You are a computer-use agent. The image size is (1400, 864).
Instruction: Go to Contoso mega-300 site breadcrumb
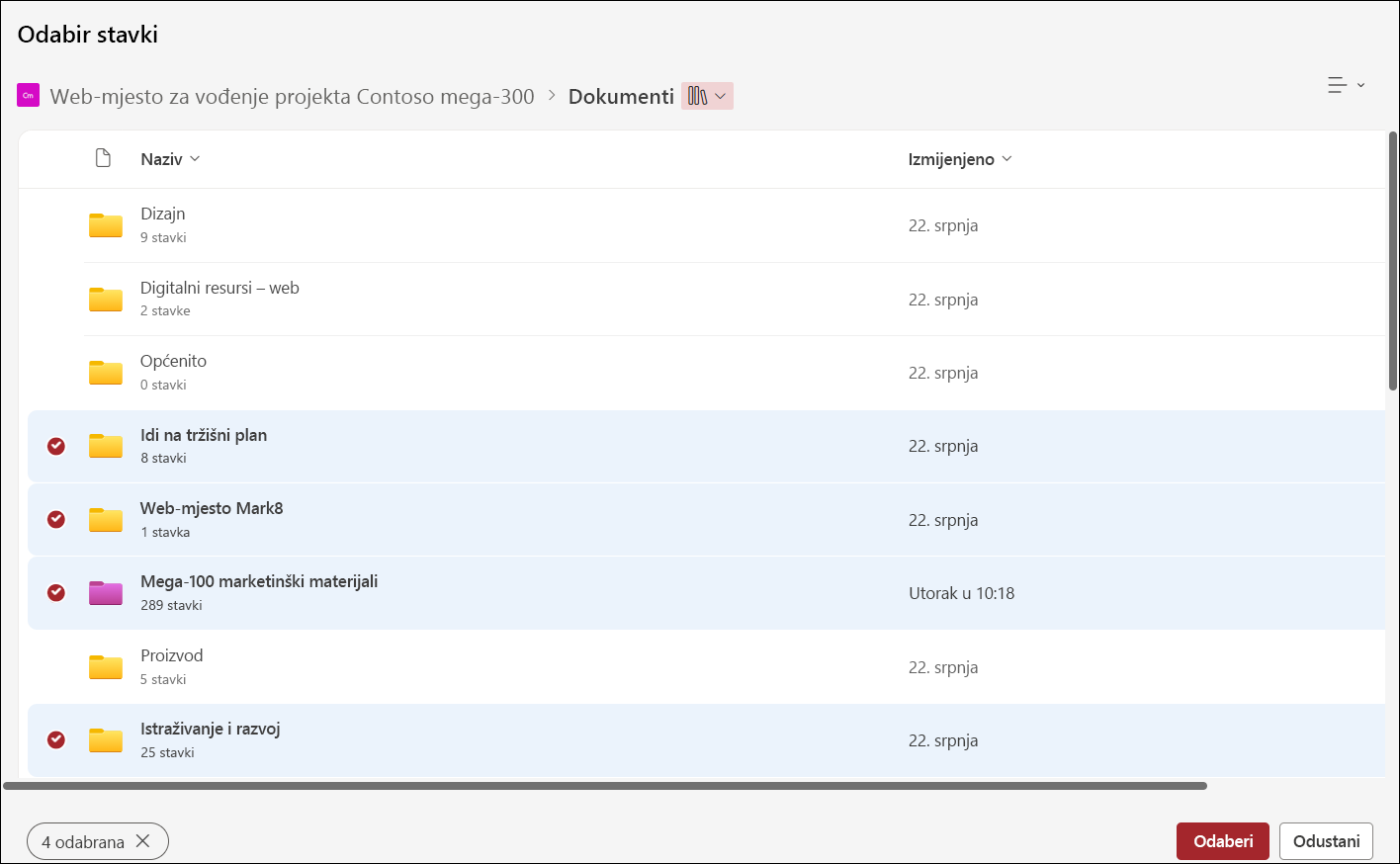(292, 96)
